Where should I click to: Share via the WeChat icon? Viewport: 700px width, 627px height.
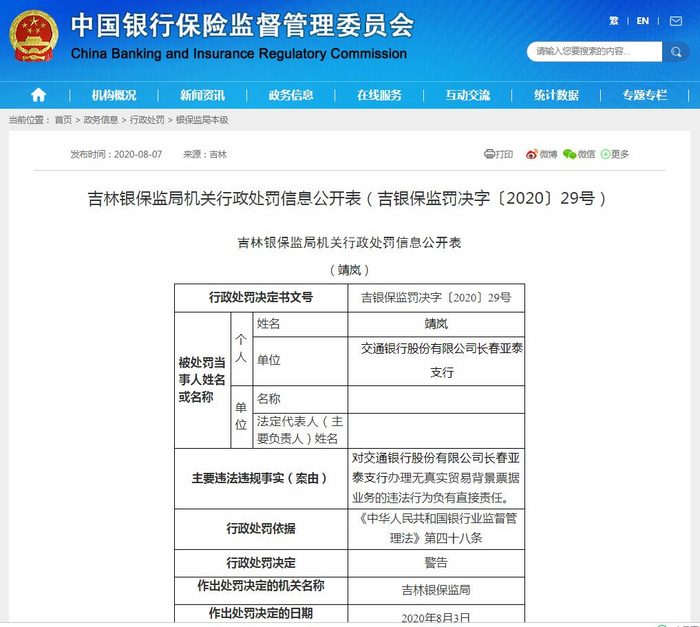point(569,154)
